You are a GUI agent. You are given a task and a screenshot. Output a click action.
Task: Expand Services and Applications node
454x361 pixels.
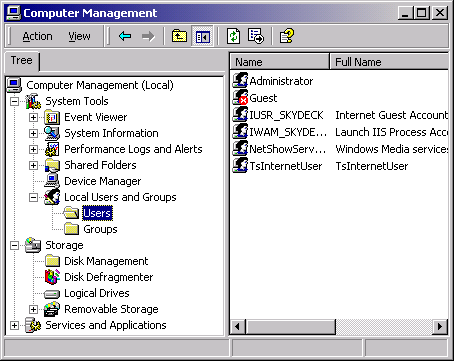coord(14,325)
